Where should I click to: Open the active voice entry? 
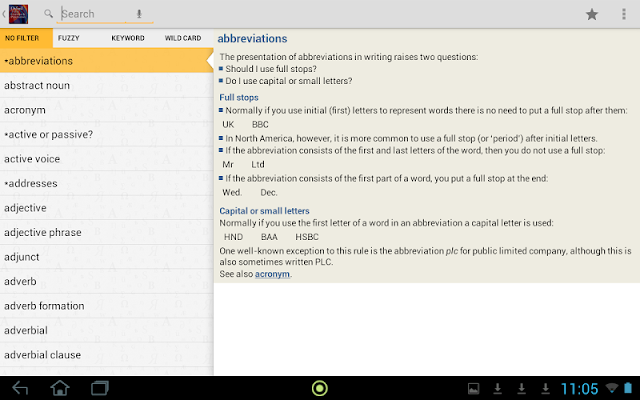click(107, 159)
